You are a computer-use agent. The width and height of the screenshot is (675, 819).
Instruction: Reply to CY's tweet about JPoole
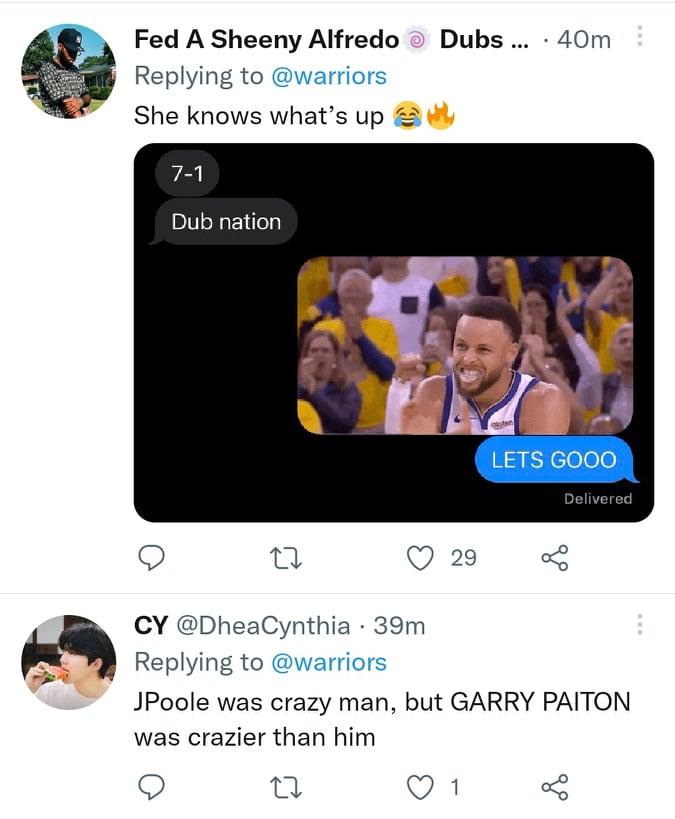[x=150, y=788]
